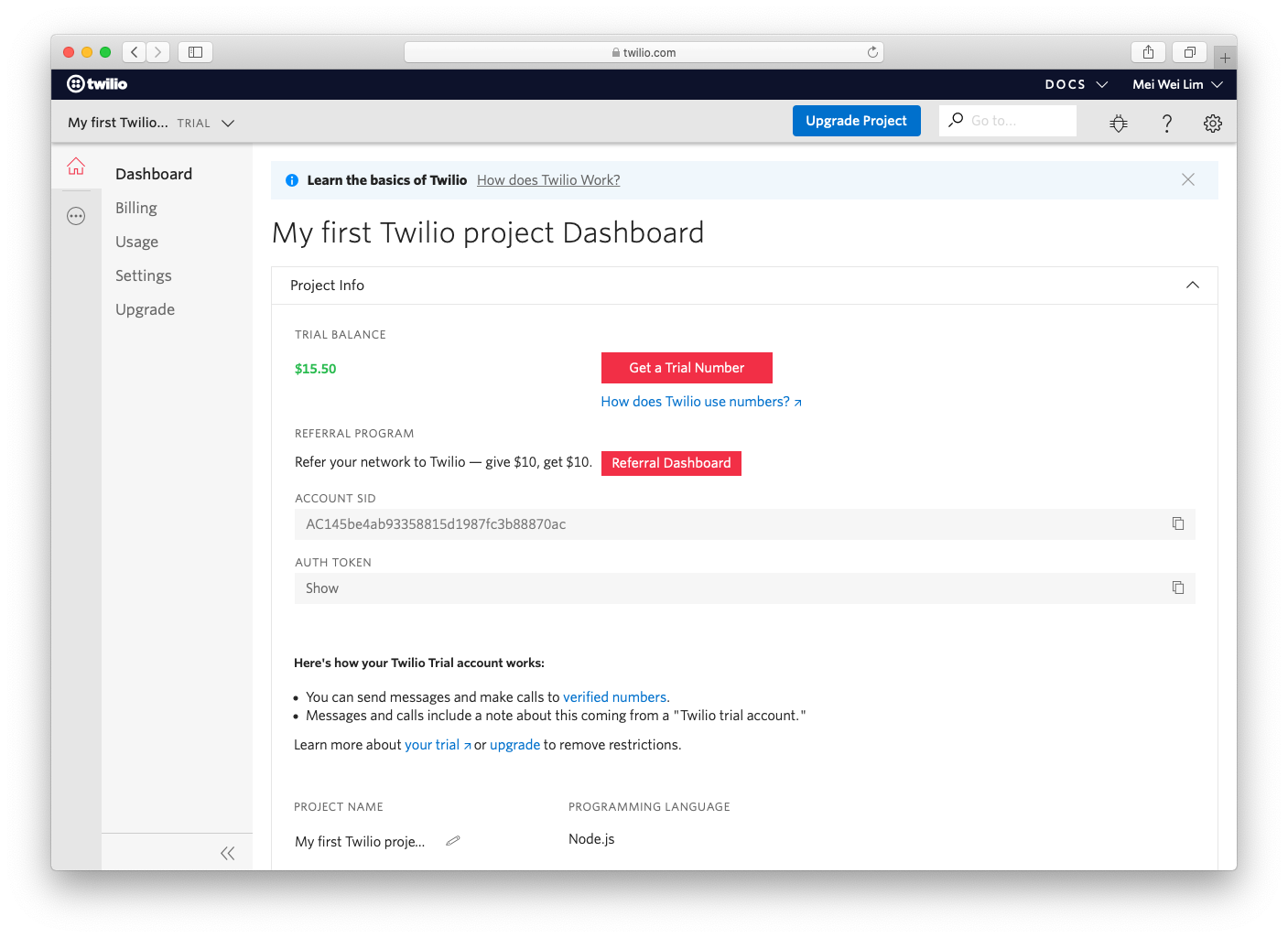Open the Mei Wei Lim account menu
Image resolution: width=1288 pixels, height=938 pixels.
pyautogui.click(x=1176, y=84)
